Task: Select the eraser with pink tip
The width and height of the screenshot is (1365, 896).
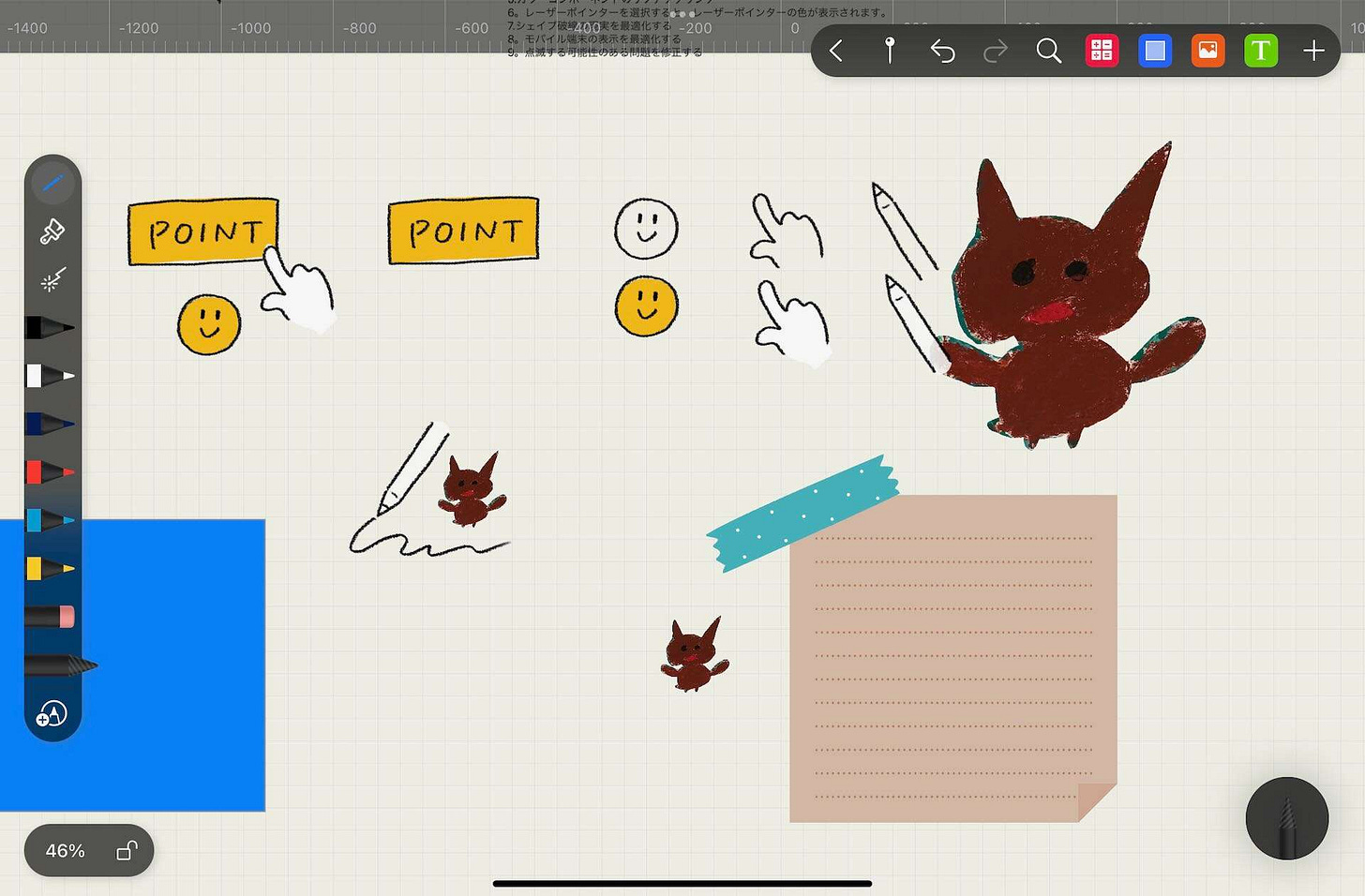Action: pos(50,617)
